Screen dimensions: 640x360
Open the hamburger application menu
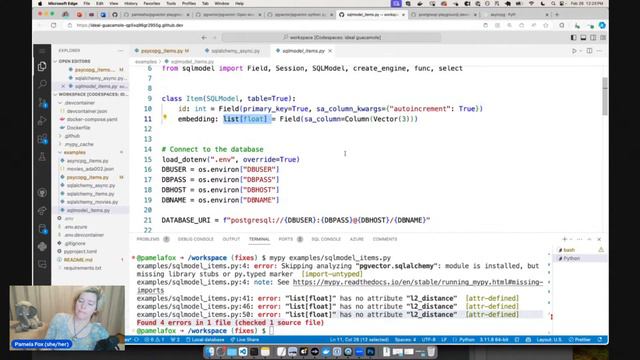click(x=42, y=51)
